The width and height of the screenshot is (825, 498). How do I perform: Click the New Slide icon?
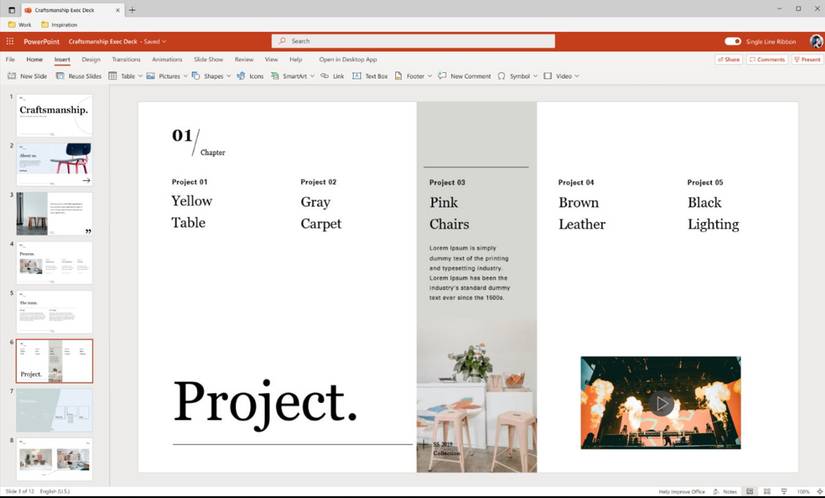pos(12,76)
